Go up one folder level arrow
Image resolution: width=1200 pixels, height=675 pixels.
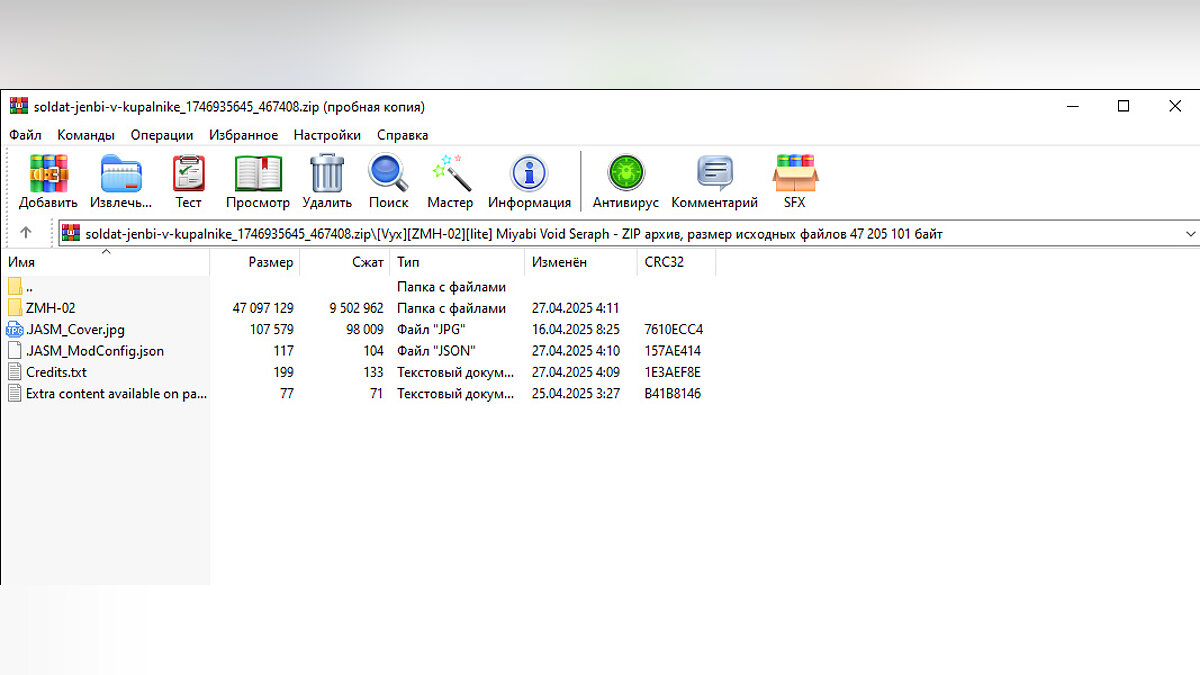tap(26, 233)
